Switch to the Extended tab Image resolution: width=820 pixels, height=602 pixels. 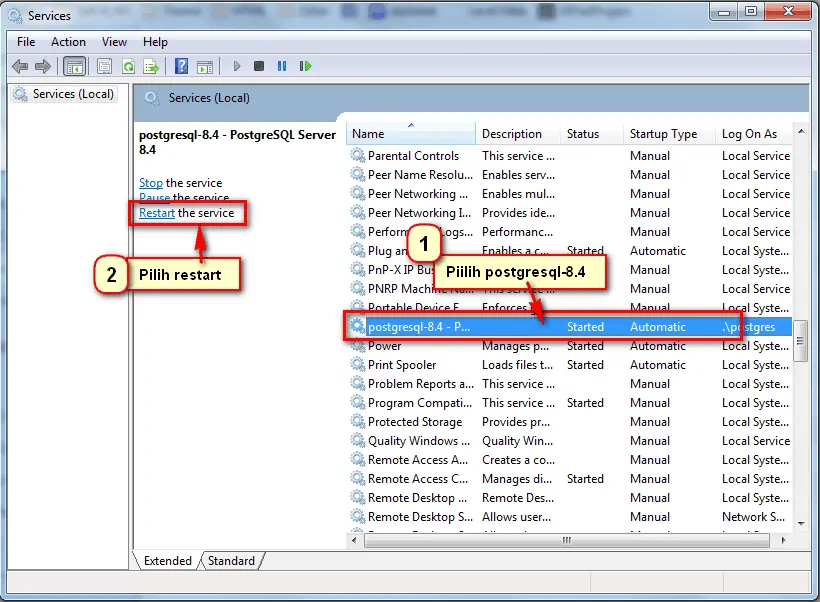[x=168, y=561]
